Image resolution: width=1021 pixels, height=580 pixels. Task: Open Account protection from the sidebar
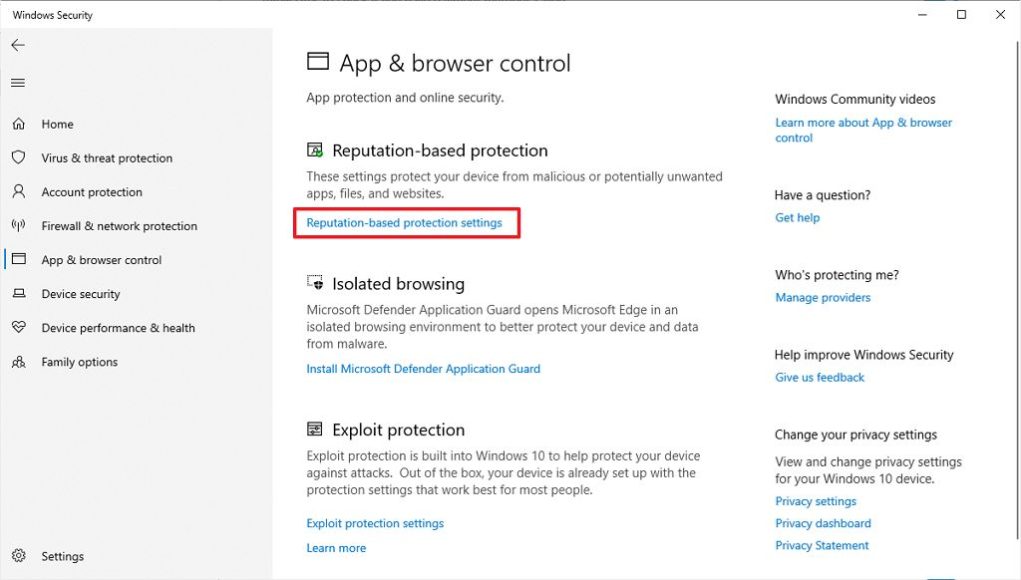click(93, 192)
